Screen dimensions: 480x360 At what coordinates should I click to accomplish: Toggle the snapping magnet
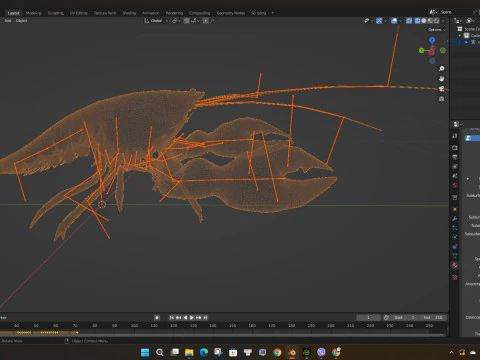[187, 21]
